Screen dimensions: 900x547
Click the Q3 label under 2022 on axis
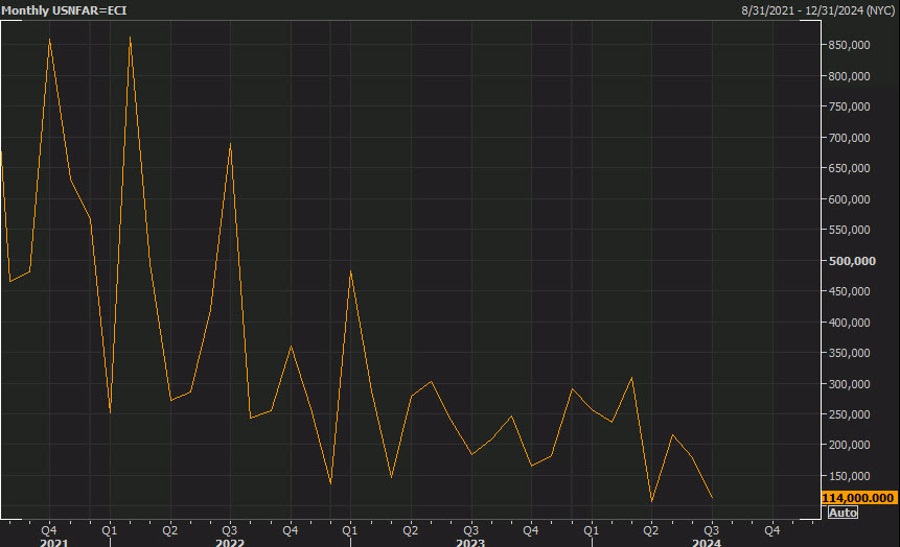230,528
